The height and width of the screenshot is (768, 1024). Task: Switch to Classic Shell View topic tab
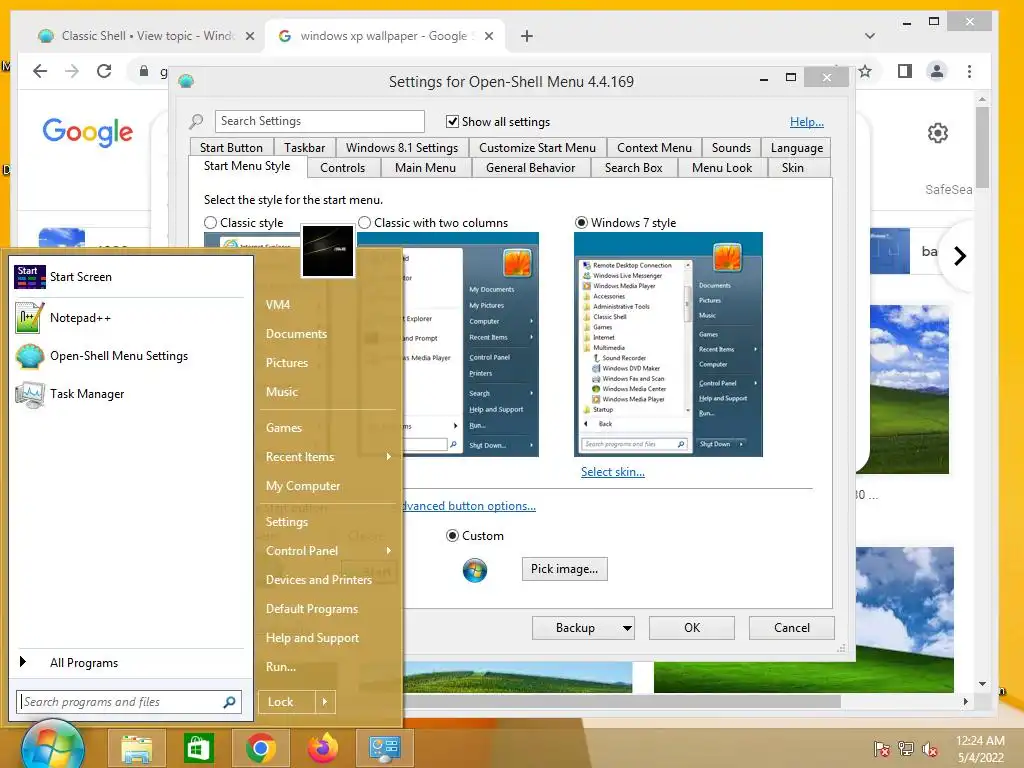[146, 36]
